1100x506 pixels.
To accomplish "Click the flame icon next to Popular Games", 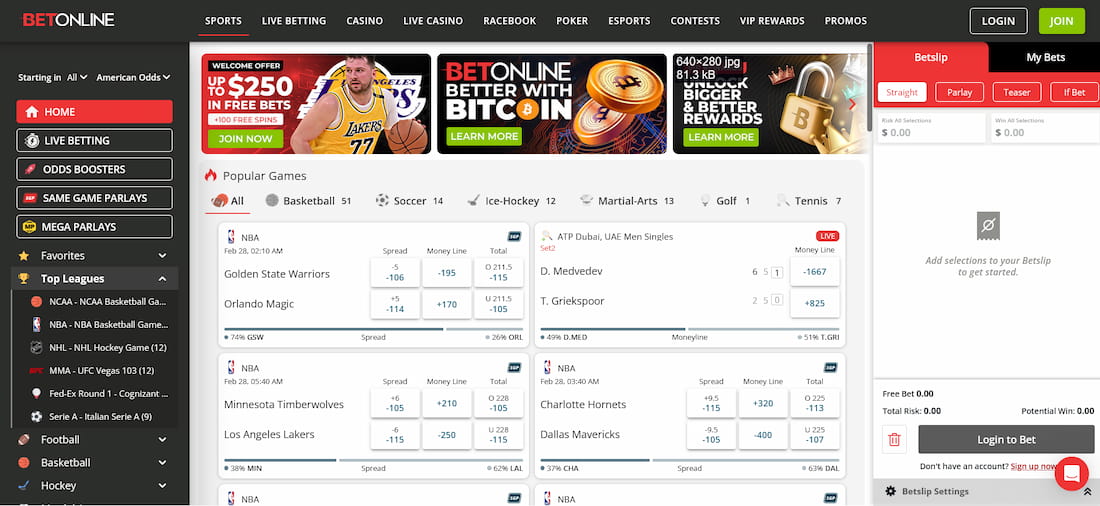I will click(210, 175).
